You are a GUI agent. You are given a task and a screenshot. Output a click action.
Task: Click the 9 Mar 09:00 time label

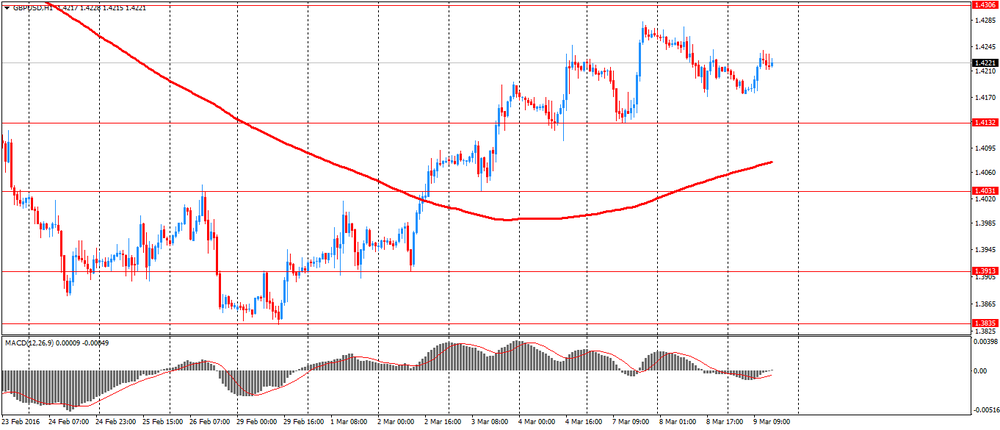tap(772, 422)
